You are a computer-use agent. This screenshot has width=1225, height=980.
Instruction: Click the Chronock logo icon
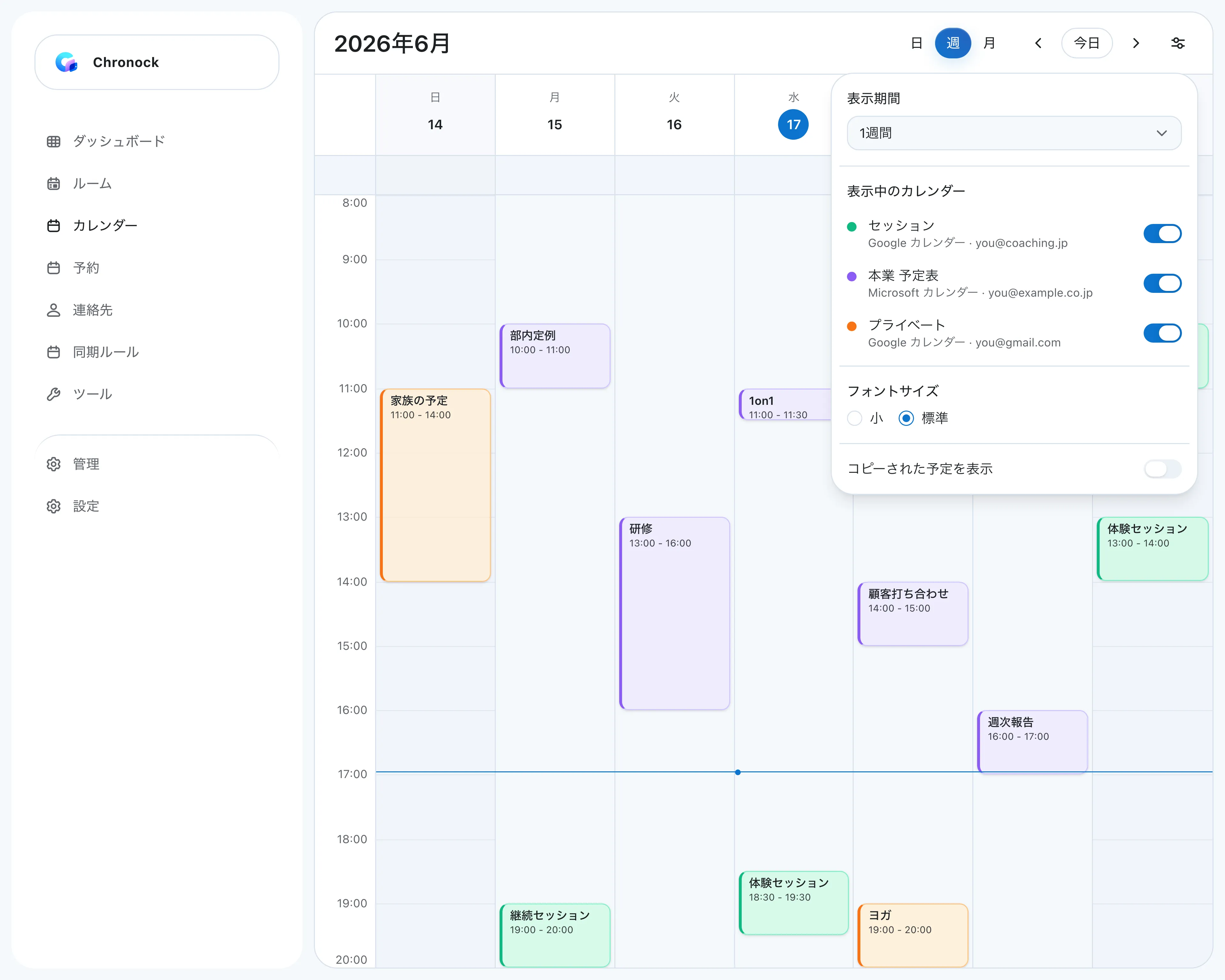pyautogui.click(x=66, y=62)
